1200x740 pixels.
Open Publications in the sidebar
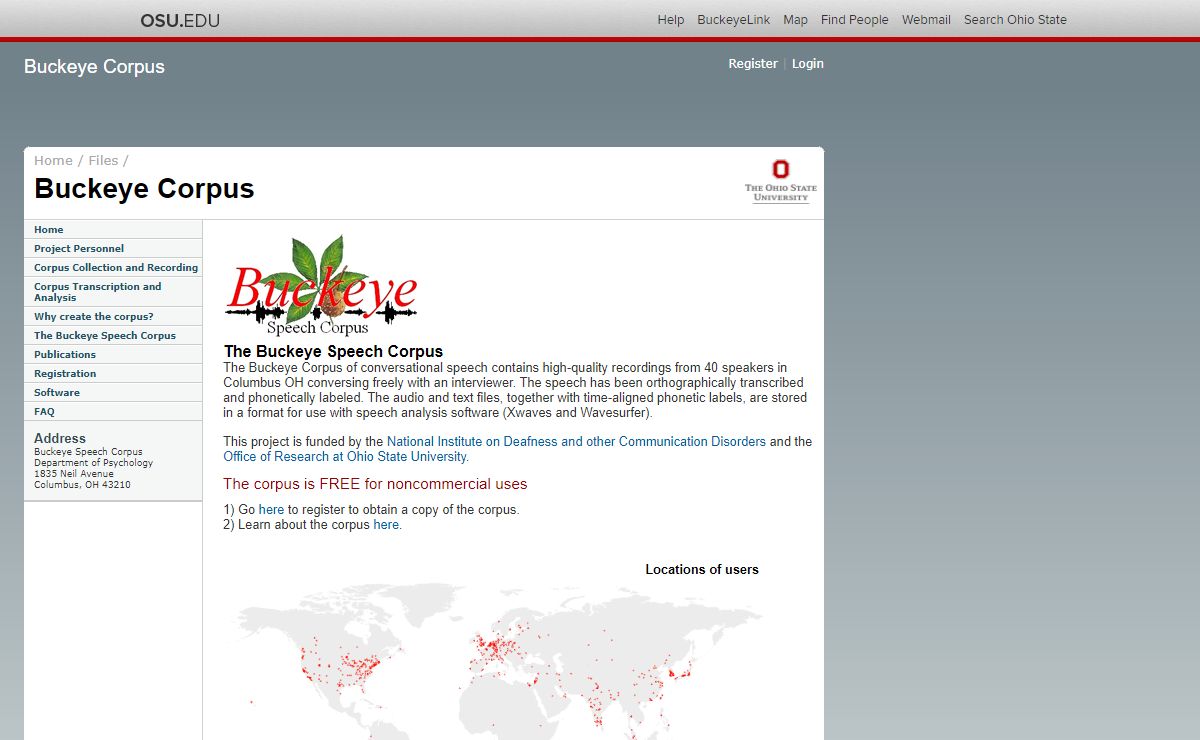point(113,355)
